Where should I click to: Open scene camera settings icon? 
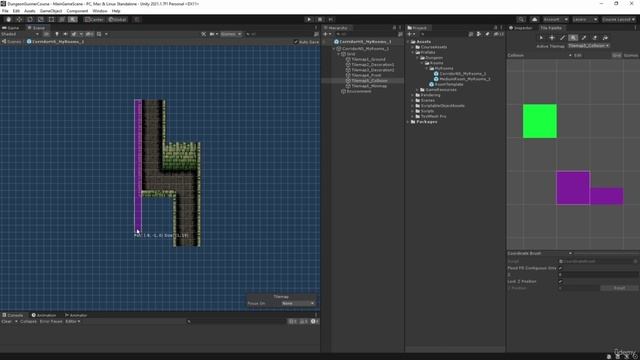(x=212, y=34)
